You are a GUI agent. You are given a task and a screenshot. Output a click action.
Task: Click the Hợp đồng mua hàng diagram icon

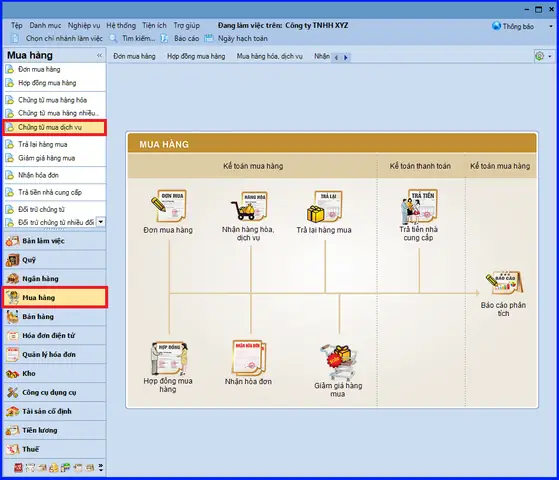point(169,358)
